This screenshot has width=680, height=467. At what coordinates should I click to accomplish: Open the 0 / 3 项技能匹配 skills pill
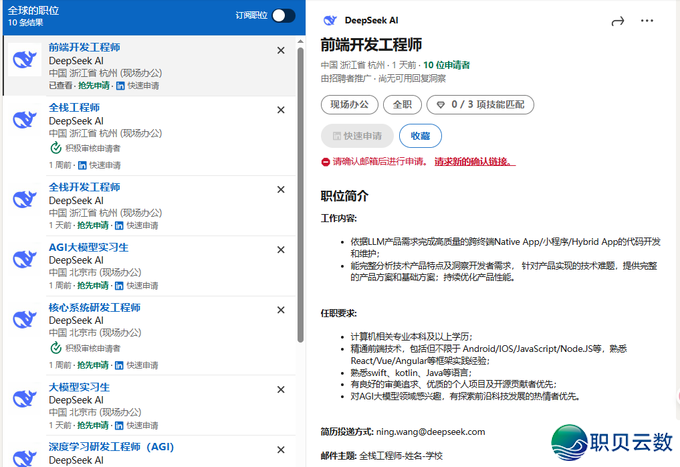pyautogui.click(x=480, y=105)
